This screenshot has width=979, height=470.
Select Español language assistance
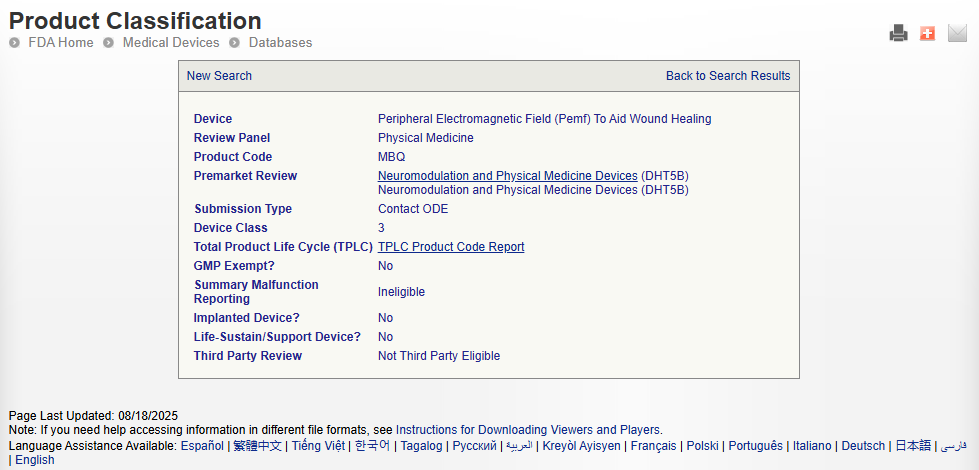point(203,446)
